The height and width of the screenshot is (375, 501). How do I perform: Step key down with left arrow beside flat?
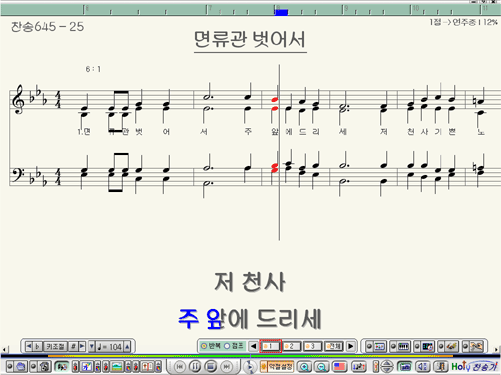[x=29, y=347]
